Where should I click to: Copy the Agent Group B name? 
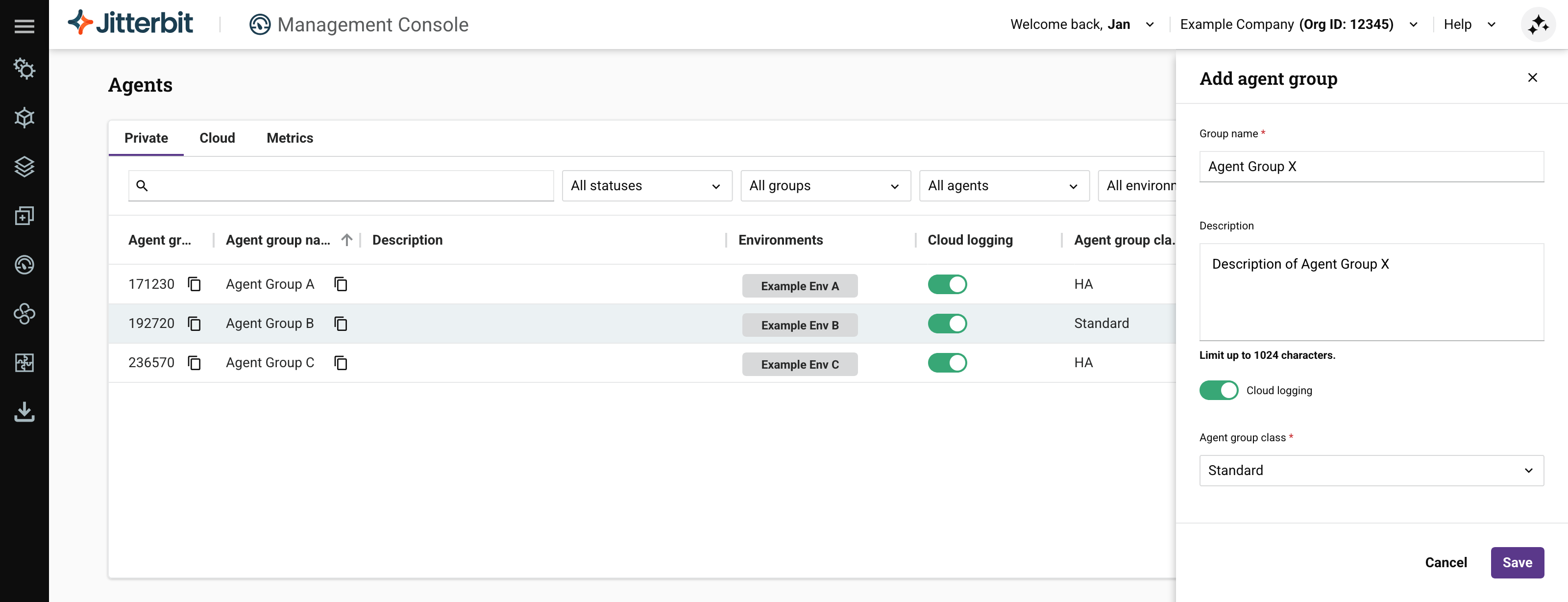point(340,324)
